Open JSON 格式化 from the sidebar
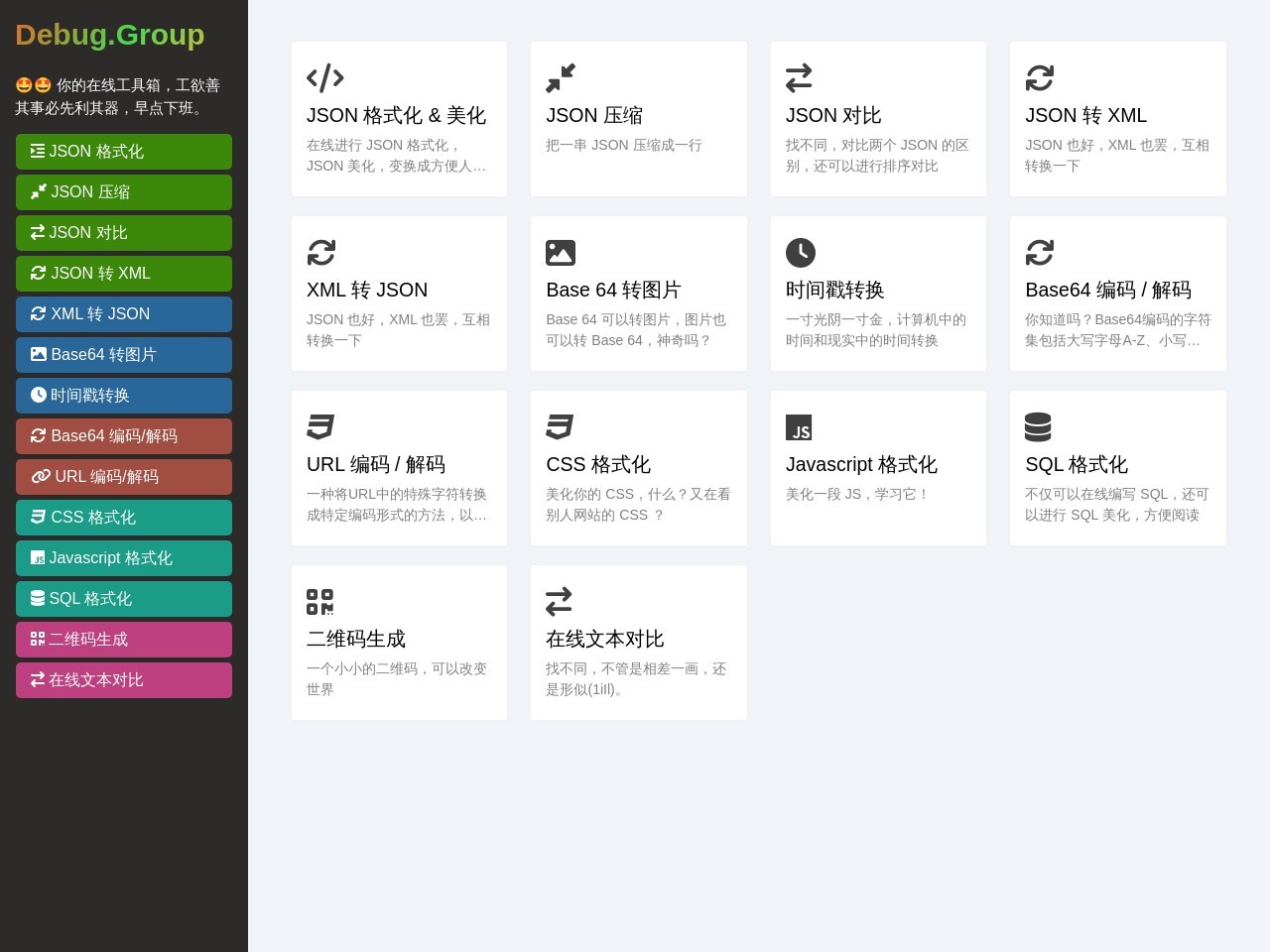This screenshot has height=952, width=1270. (124, 152)
